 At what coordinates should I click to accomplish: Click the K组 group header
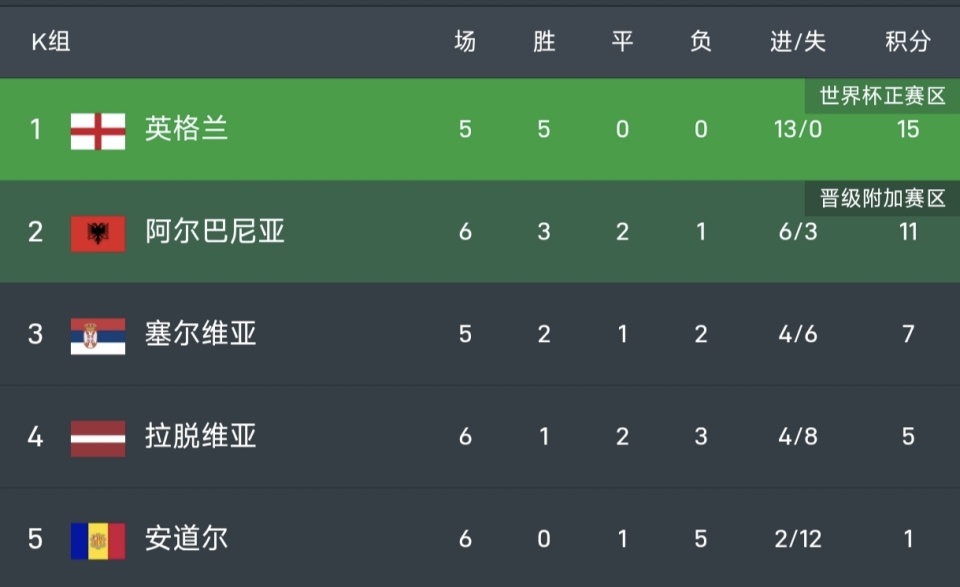point(50,42)
